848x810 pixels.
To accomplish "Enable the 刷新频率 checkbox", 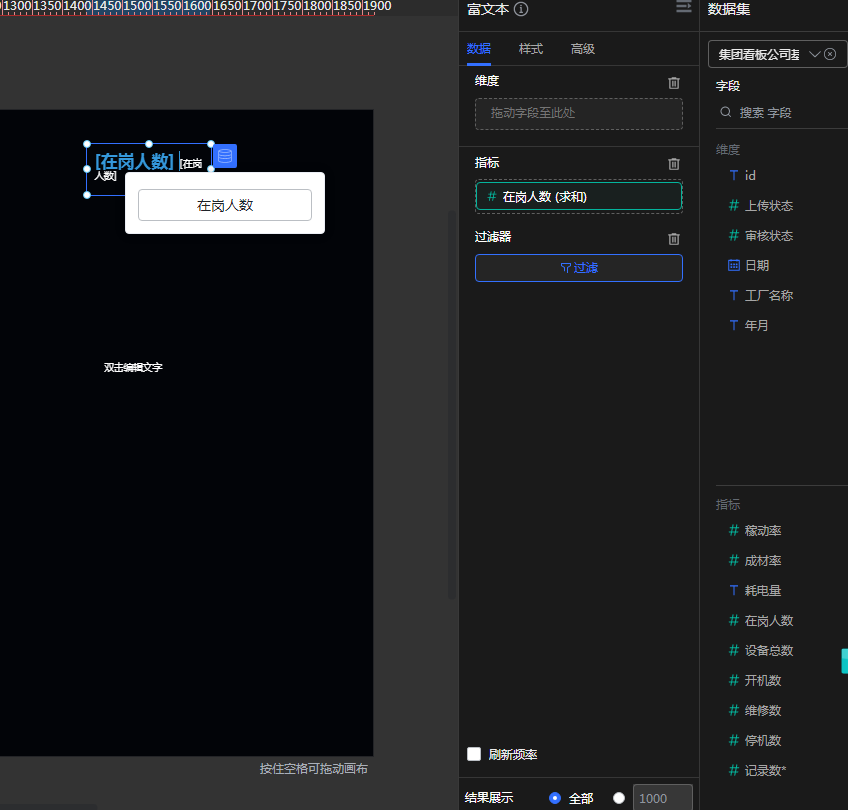I will point(474,754).
